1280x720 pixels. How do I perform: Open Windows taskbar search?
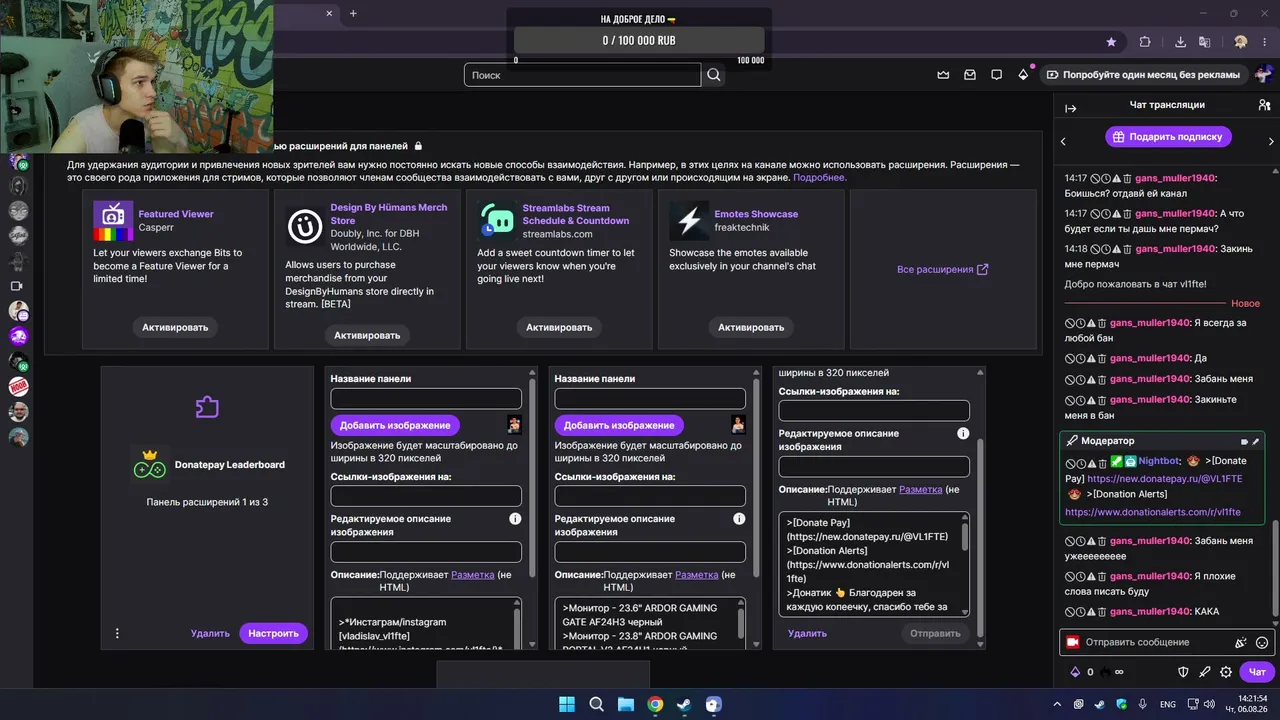(596, 704)
